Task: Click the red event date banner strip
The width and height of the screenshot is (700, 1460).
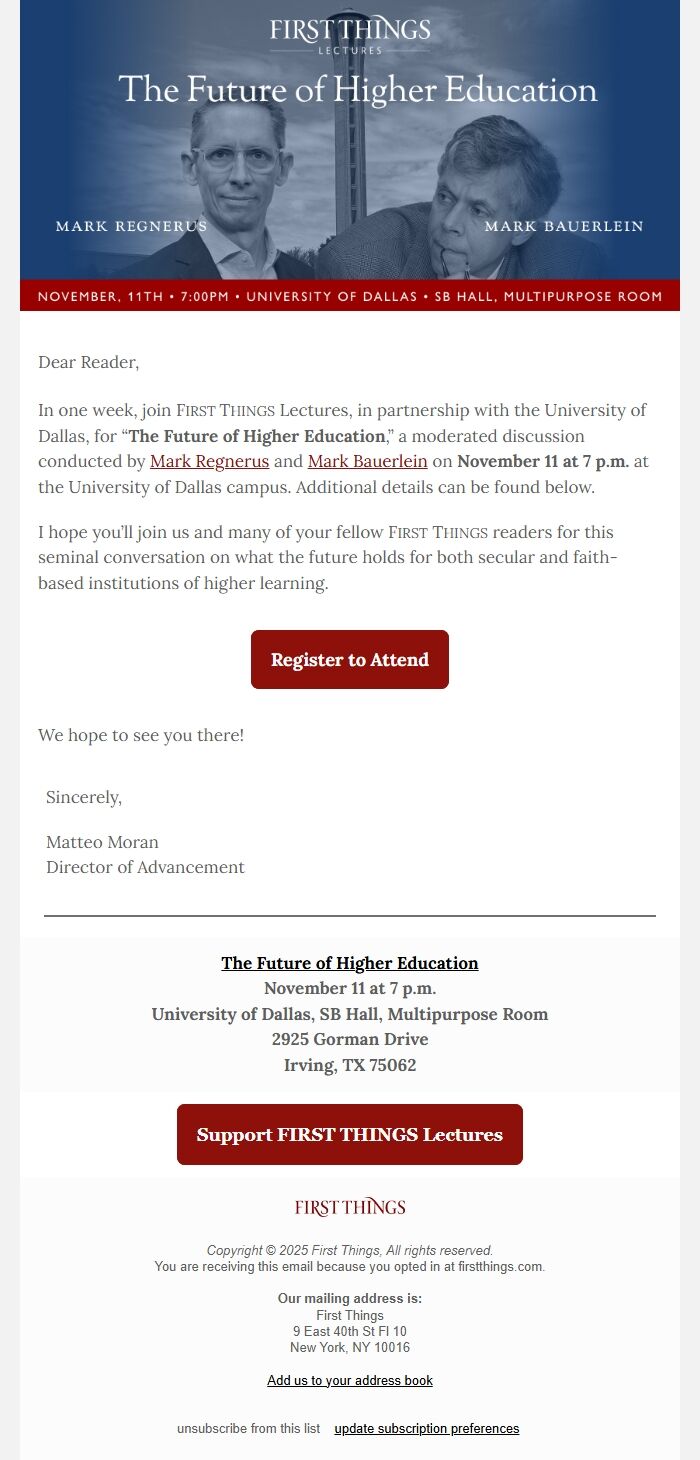Action: click(349, 296)
